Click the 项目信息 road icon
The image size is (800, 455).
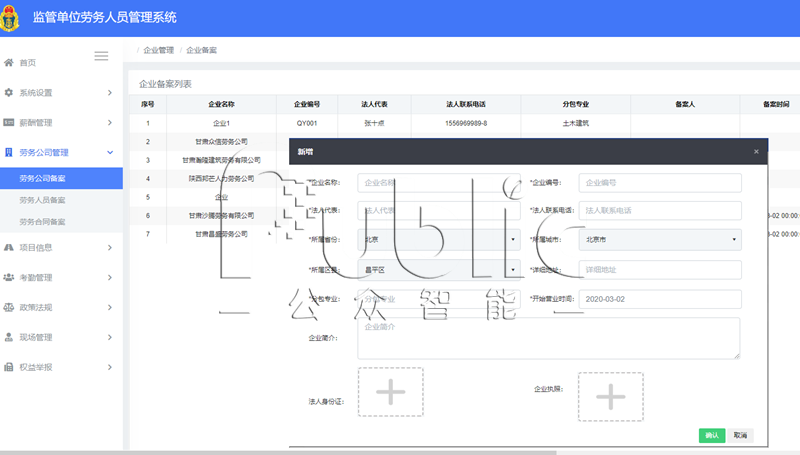tap(9, 247)
